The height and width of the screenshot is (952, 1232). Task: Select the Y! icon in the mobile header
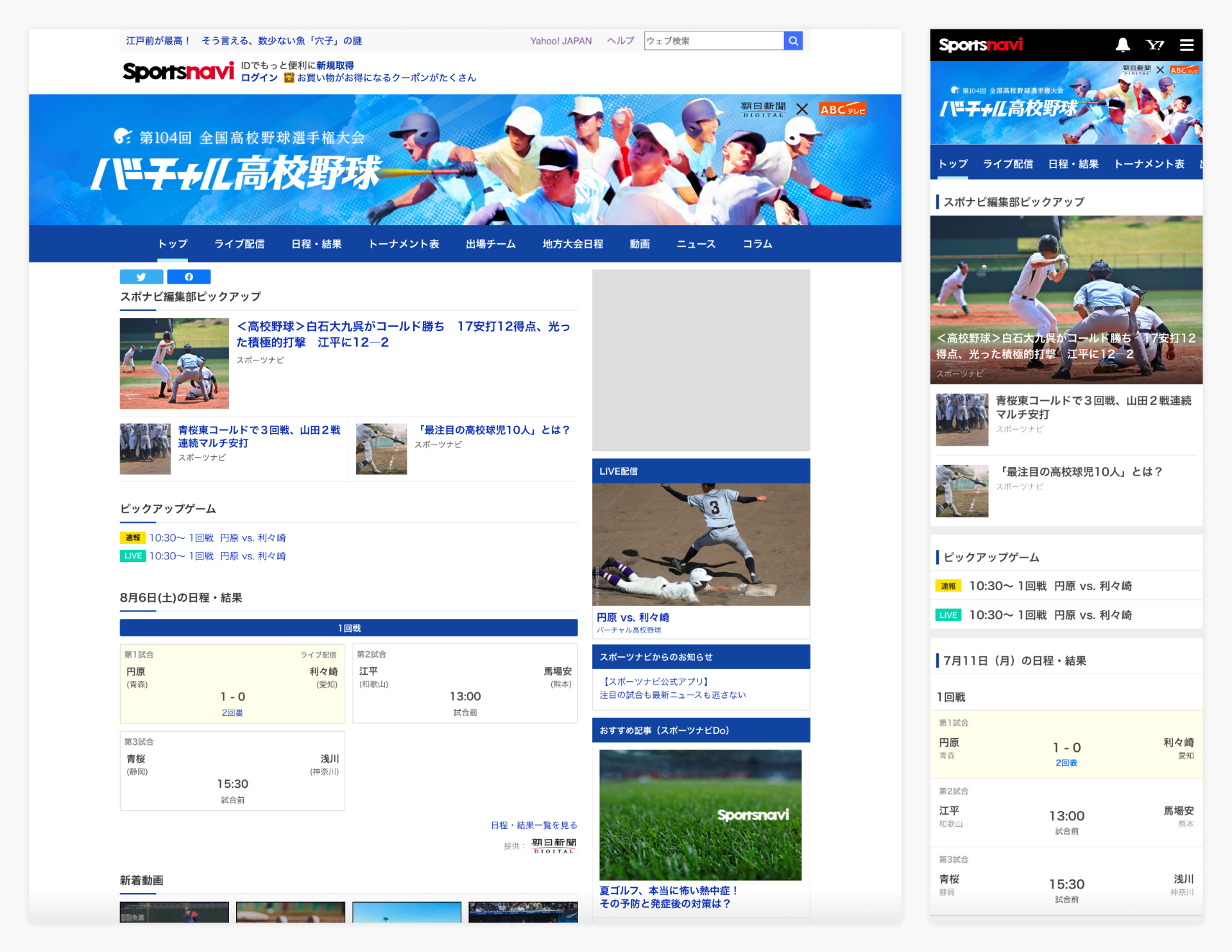point(1156,45)
